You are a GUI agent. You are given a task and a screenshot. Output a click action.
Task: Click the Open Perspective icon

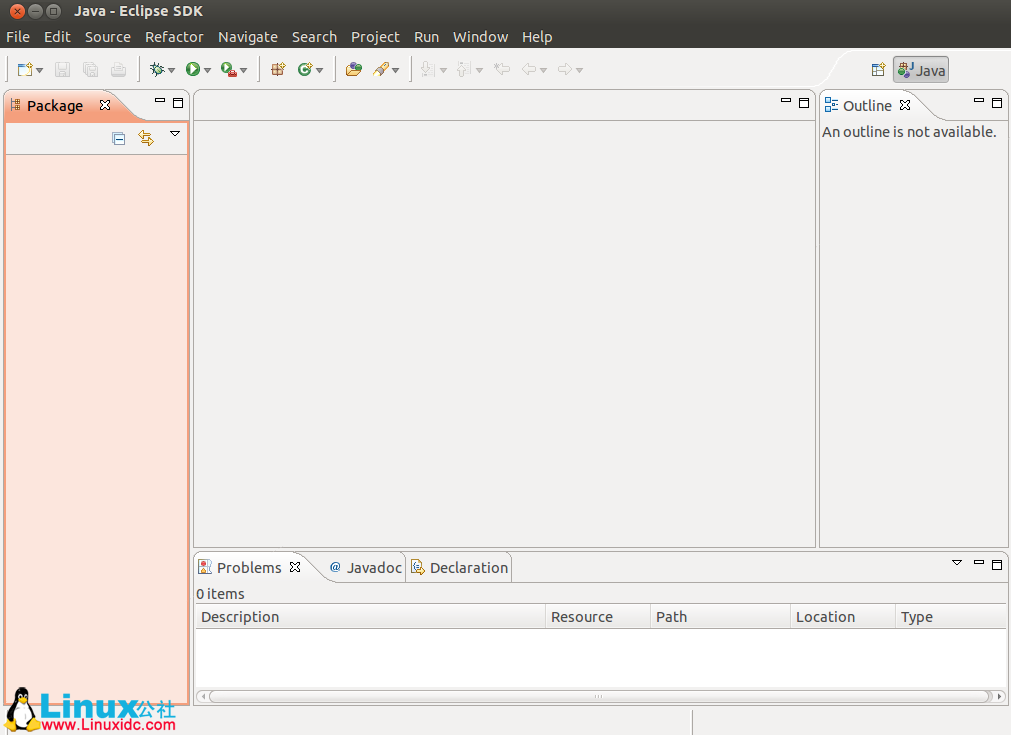pos(878,70)
